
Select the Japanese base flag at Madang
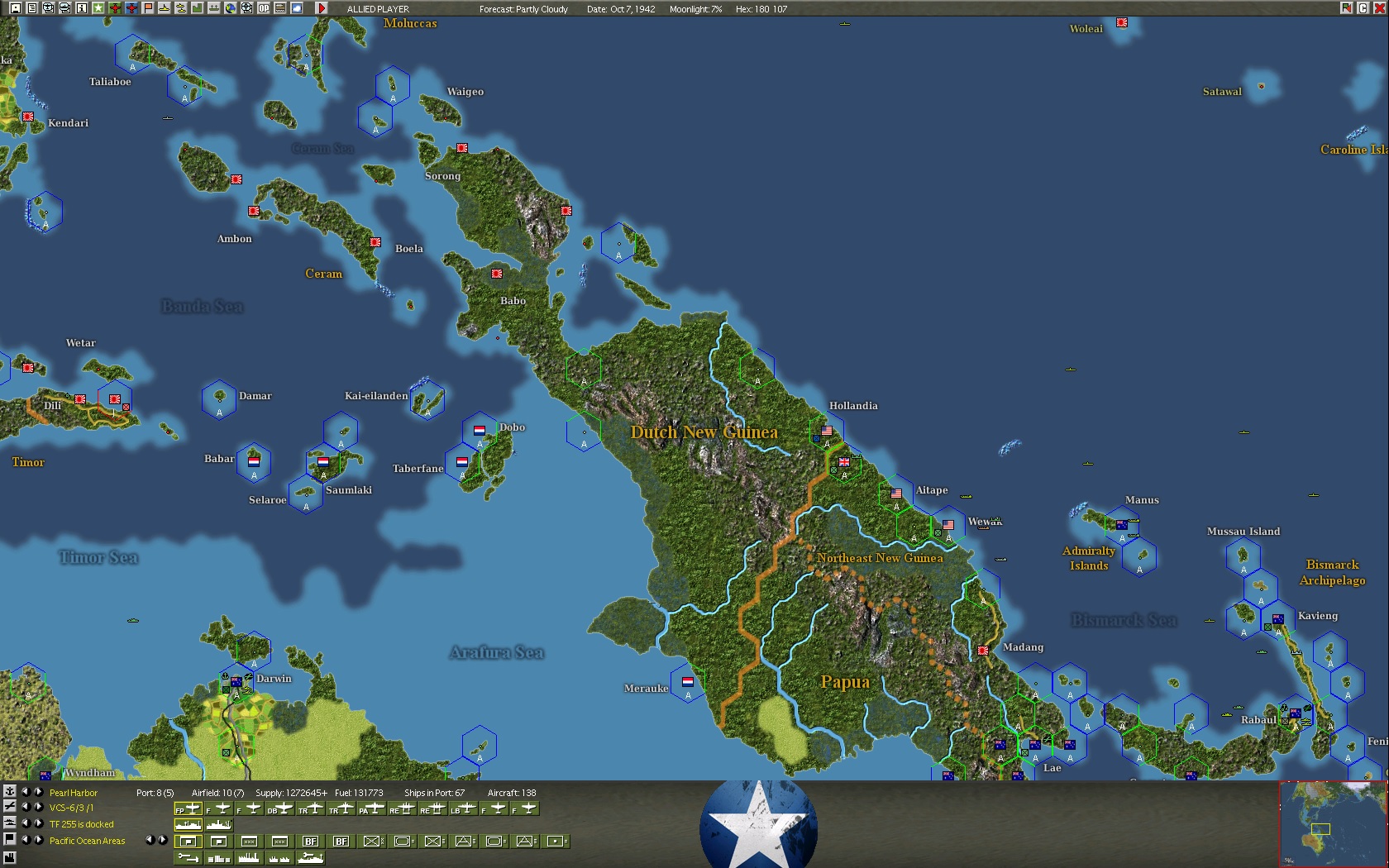click(983, 651)
